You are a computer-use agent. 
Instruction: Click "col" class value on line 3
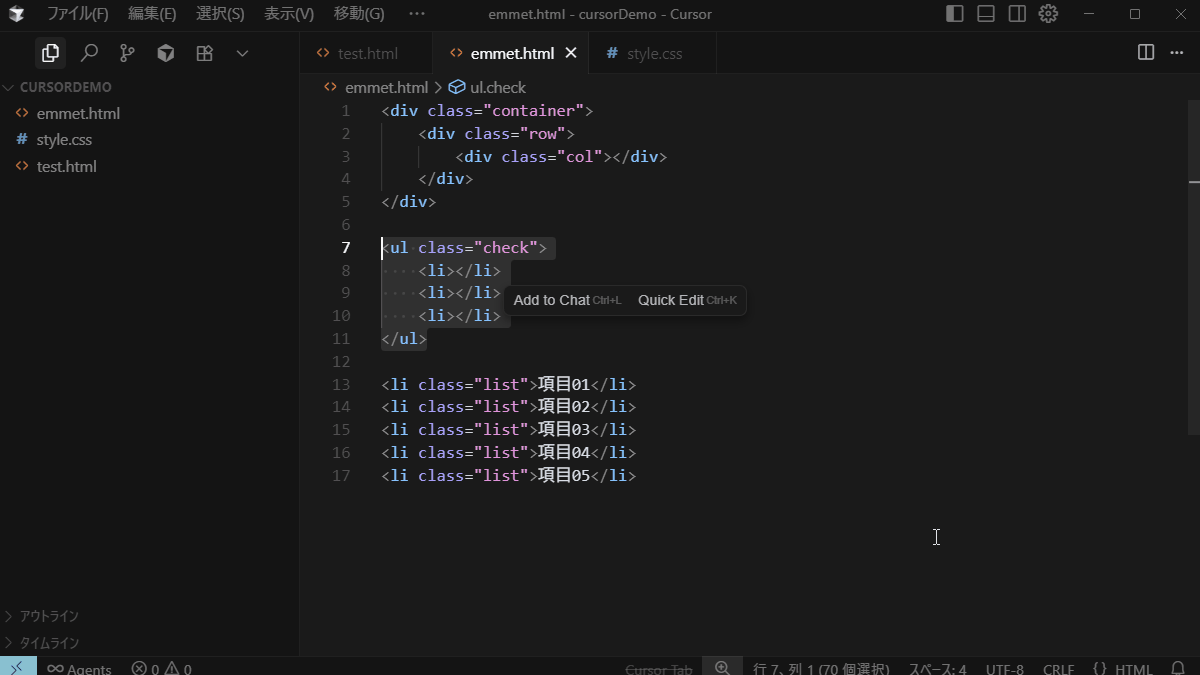(579, 156)
